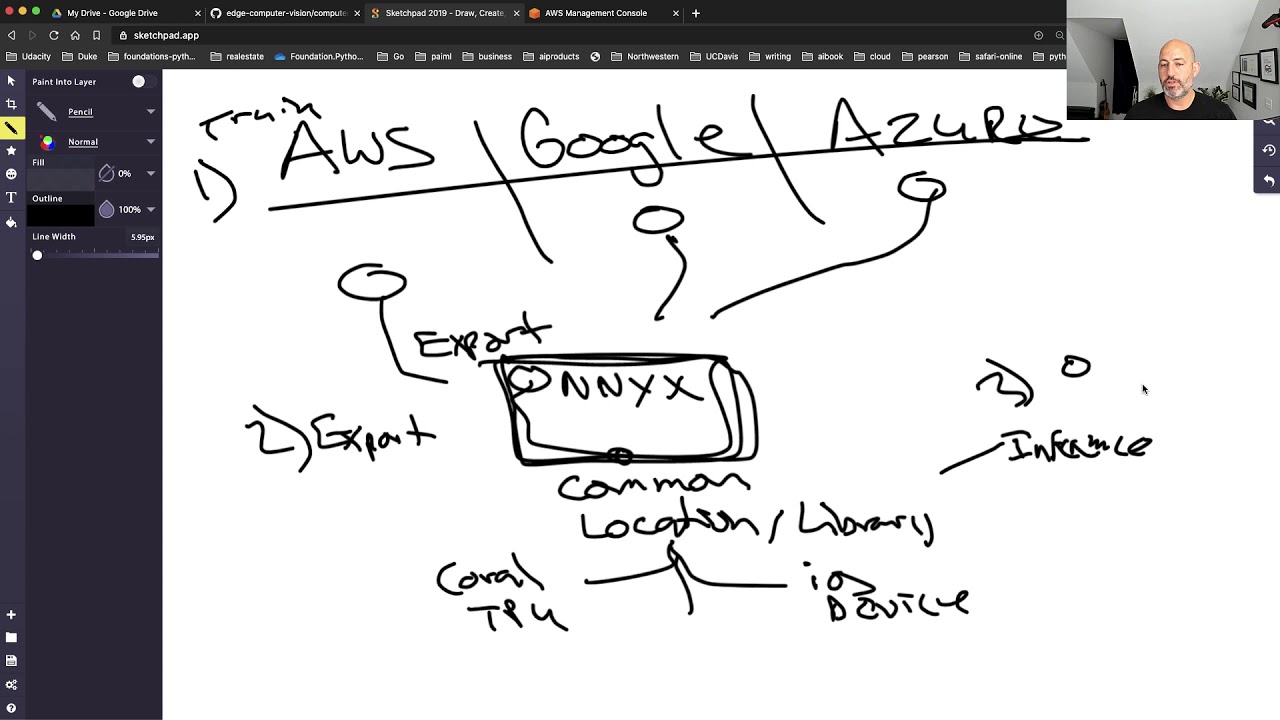This screenshot has width=1280, height=720.
Task: Click the Pencil label link
Action: (80, 112)
